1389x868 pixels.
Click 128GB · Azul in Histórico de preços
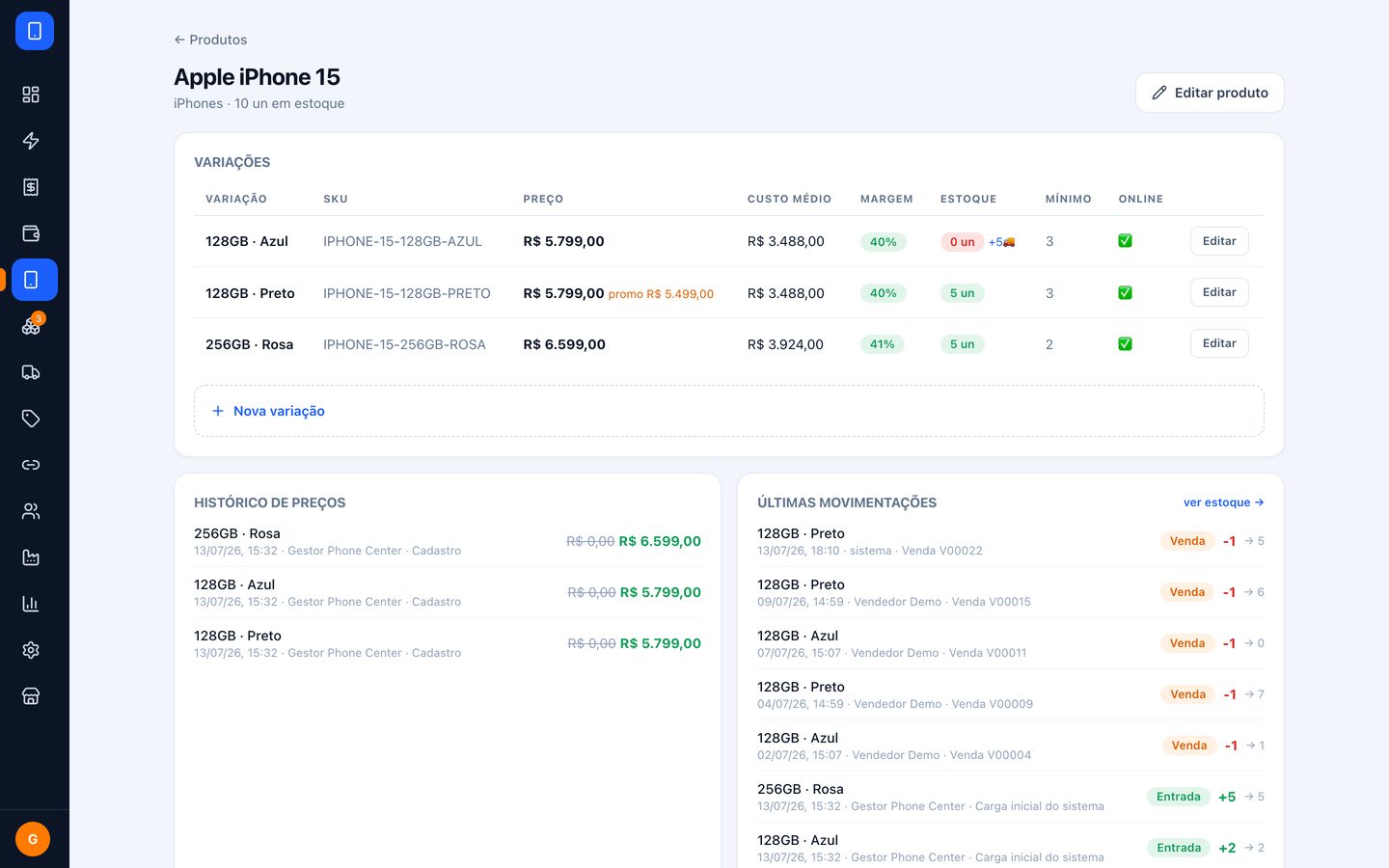tap(234, 584)
